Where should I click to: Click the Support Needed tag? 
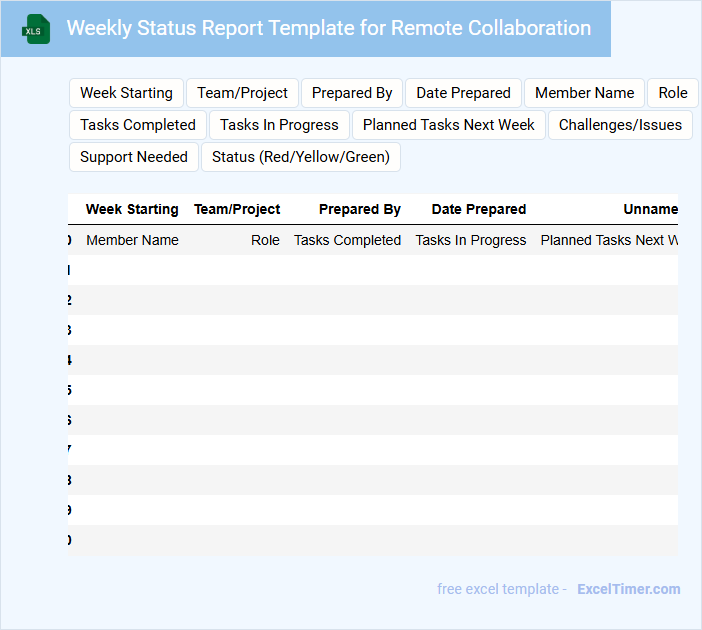(134, 157)
